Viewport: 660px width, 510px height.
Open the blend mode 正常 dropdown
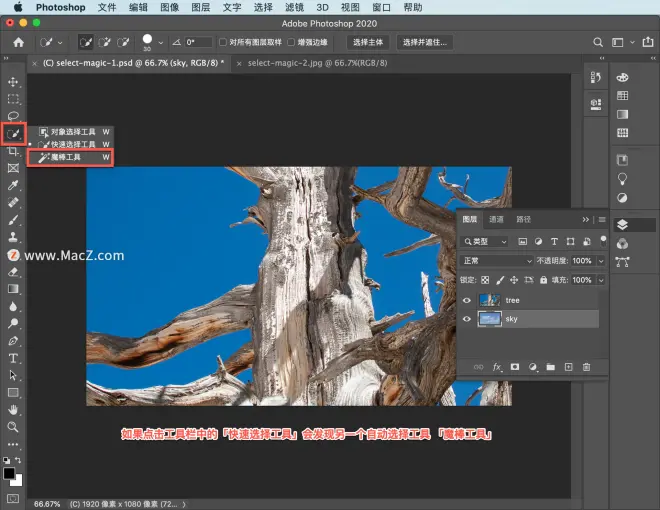pos(497,261)
